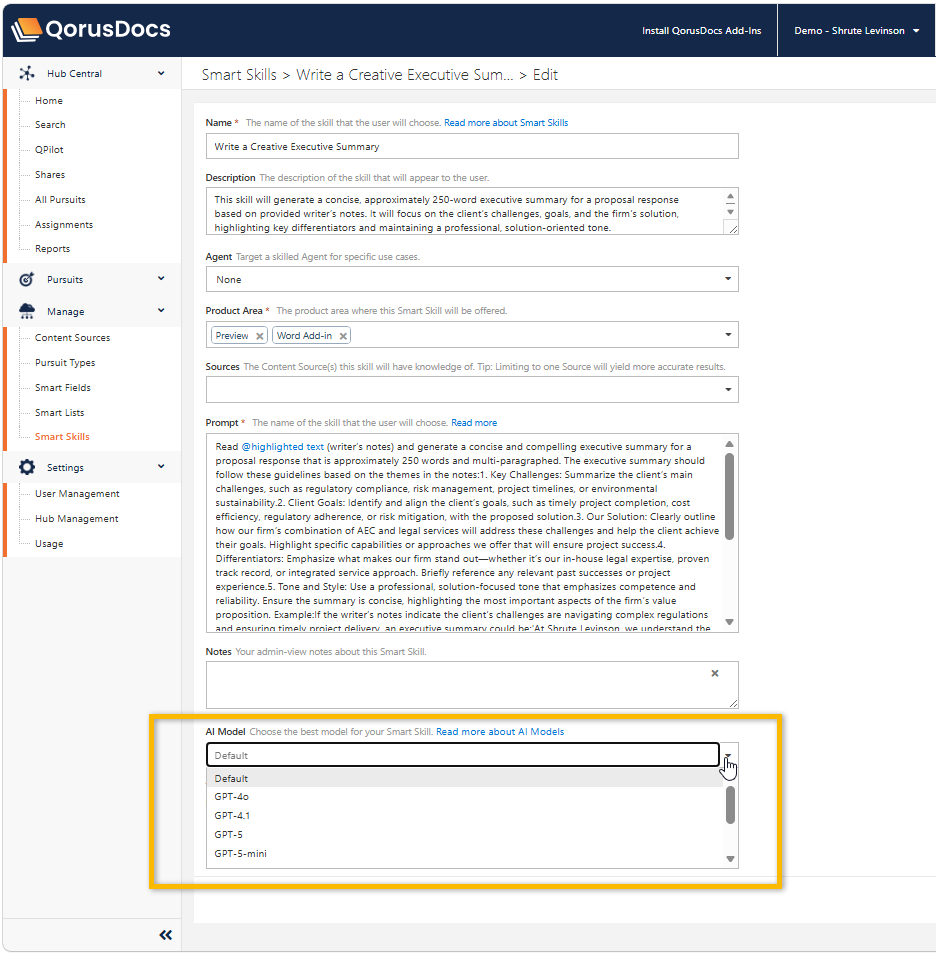Open Smart Lists under Manage

[60, 413]
